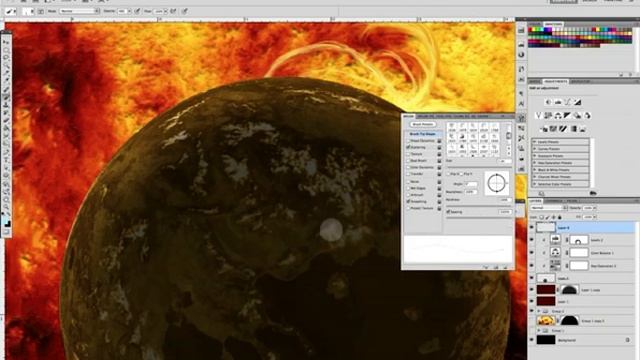
Task: Switch to the Paths tab
Action: click(x=572, y=201)
